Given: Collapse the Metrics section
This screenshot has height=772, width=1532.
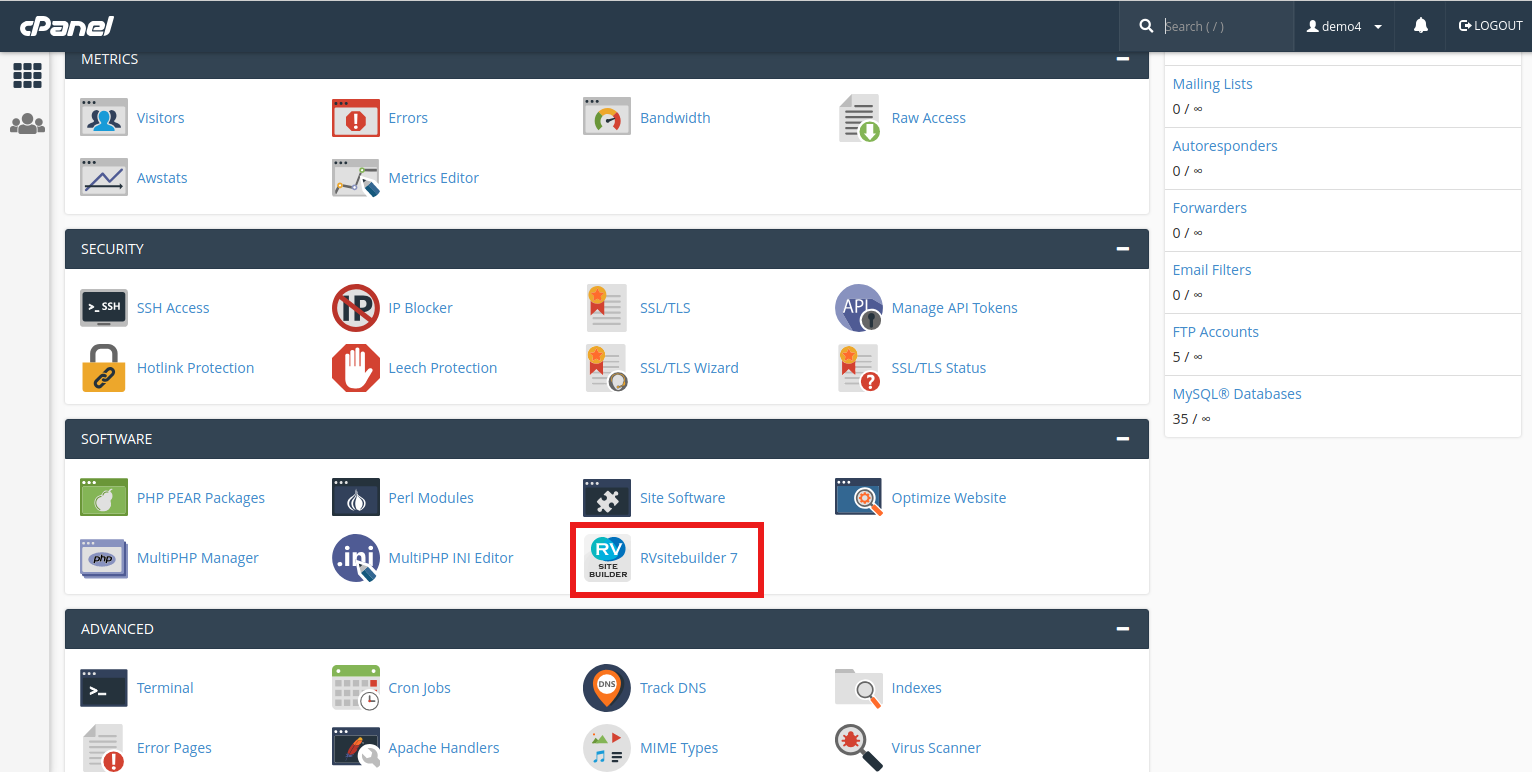Looking at the screenshot, I should [x=1123, y=59].
